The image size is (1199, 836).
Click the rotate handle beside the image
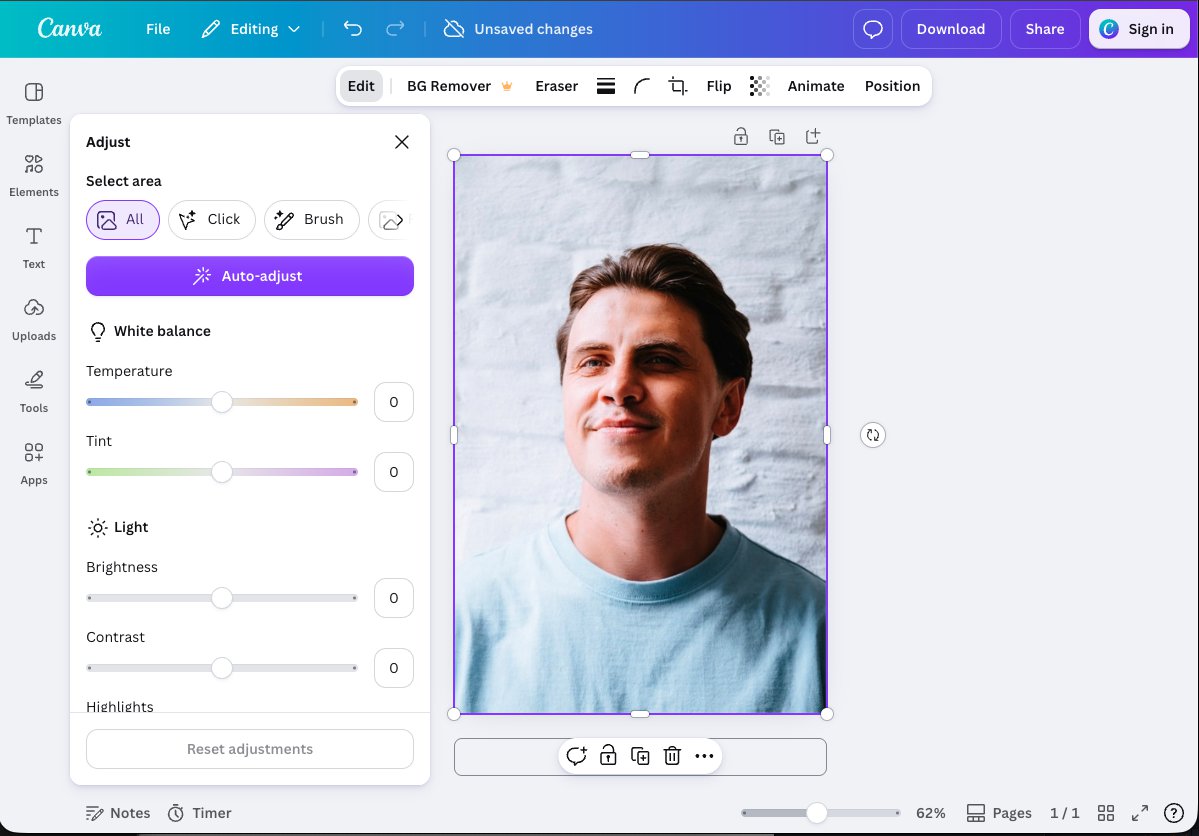[x=872, y=435]
